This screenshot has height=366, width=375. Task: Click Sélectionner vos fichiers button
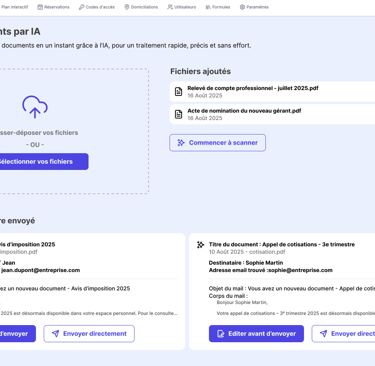(44, 162)
